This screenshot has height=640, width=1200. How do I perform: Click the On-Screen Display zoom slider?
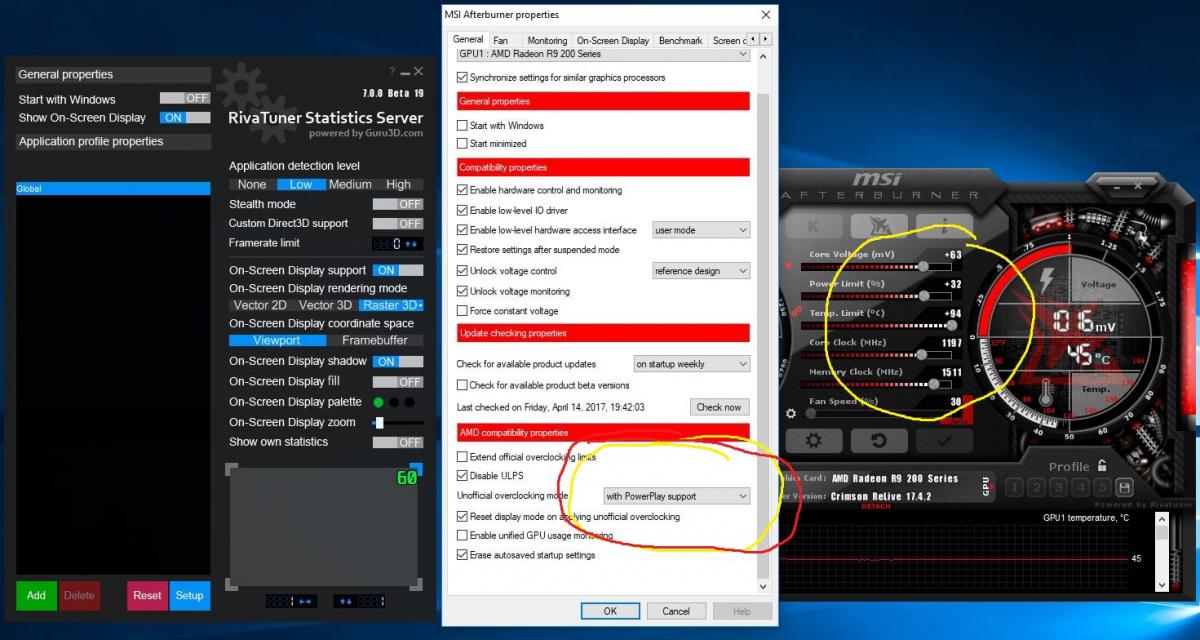[x=398, y=423]
